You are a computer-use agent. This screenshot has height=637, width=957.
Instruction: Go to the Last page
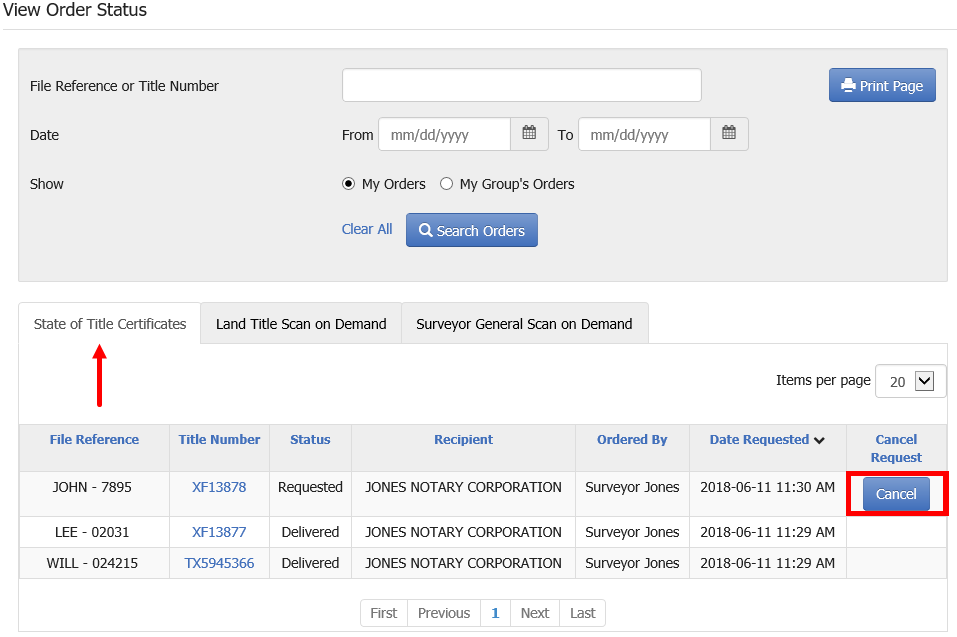[x=582, y=613]
